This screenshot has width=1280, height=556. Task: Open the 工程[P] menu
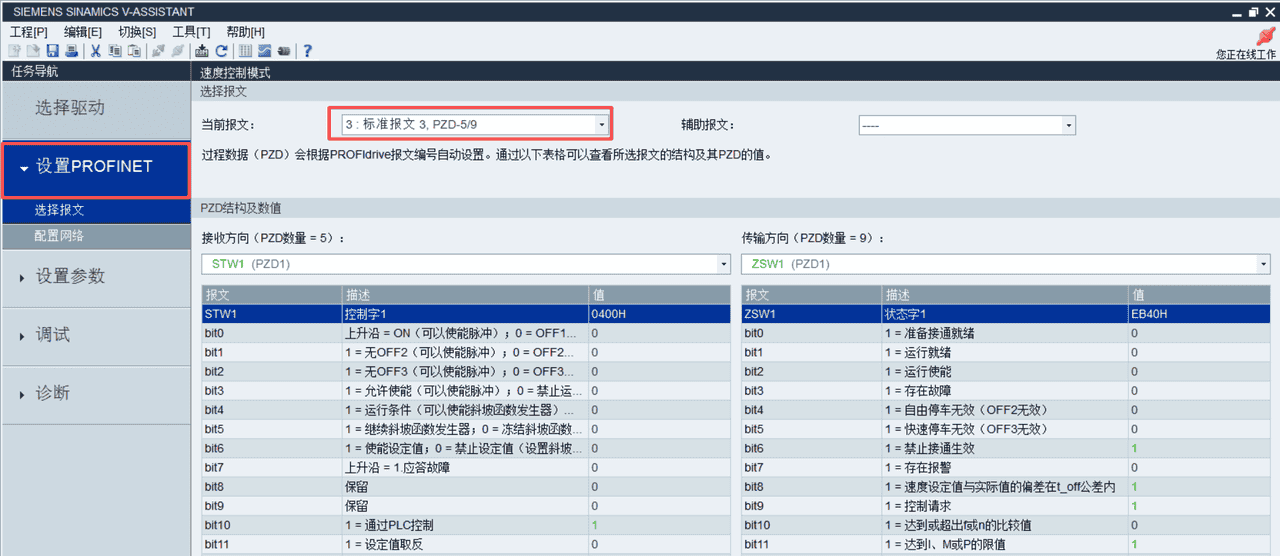click(28, 32)
